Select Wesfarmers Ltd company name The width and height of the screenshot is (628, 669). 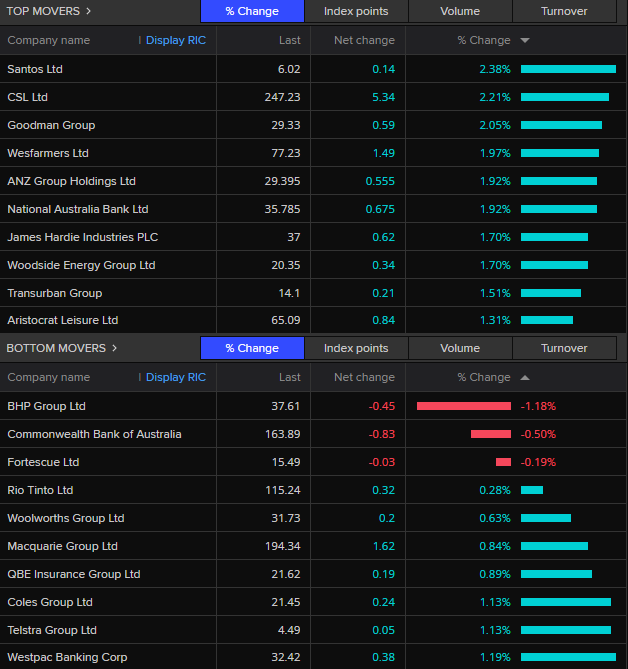coord(48,153)
